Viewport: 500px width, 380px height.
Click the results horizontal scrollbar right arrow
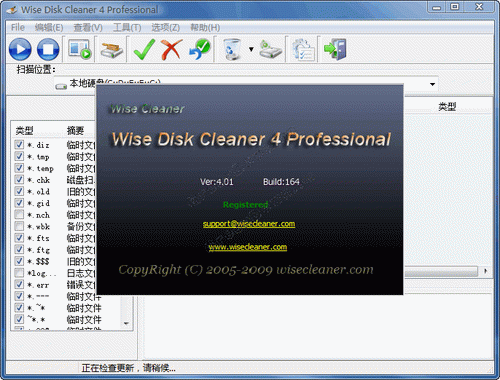tap(485, 271)
